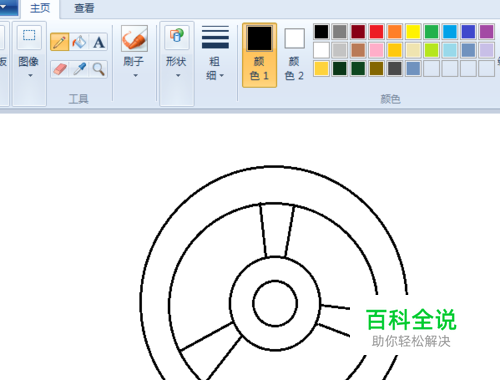The width and height of the screenshot is (500, 380).
Task: Switch to the 查看 View tab
Action: [84, 8]
